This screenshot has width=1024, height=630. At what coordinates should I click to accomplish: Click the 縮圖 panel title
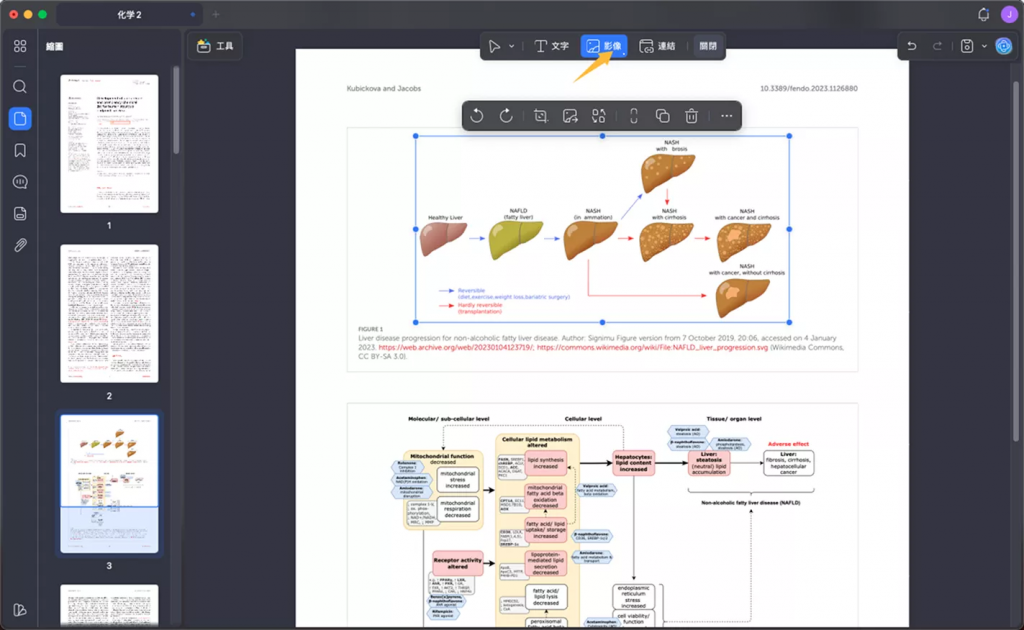(x=54, y=46)
